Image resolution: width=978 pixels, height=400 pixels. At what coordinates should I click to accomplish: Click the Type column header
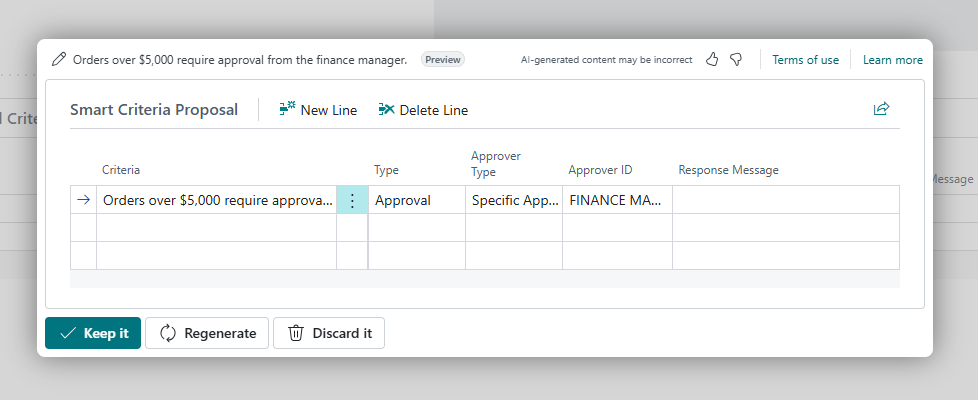click(x=386, y=170)
